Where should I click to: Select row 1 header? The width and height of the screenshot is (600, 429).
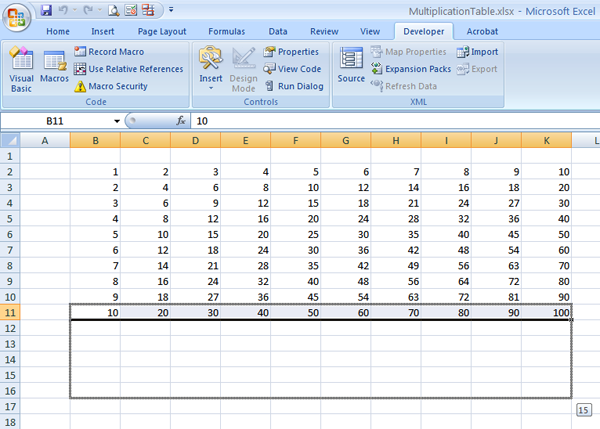[x=10, y=156]
